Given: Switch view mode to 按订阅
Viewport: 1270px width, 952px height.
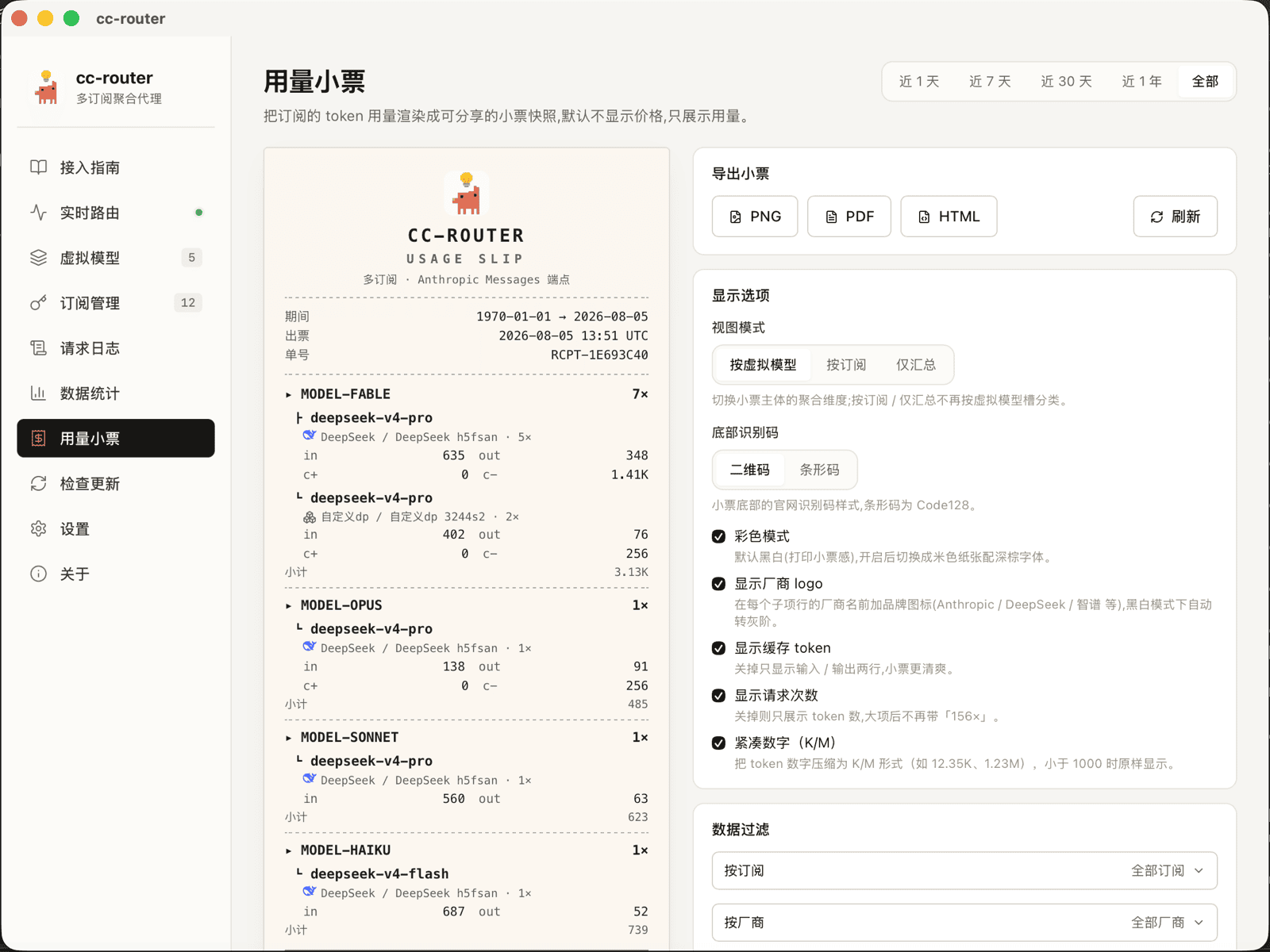Looking at the screenshot, I should [846, 365].
